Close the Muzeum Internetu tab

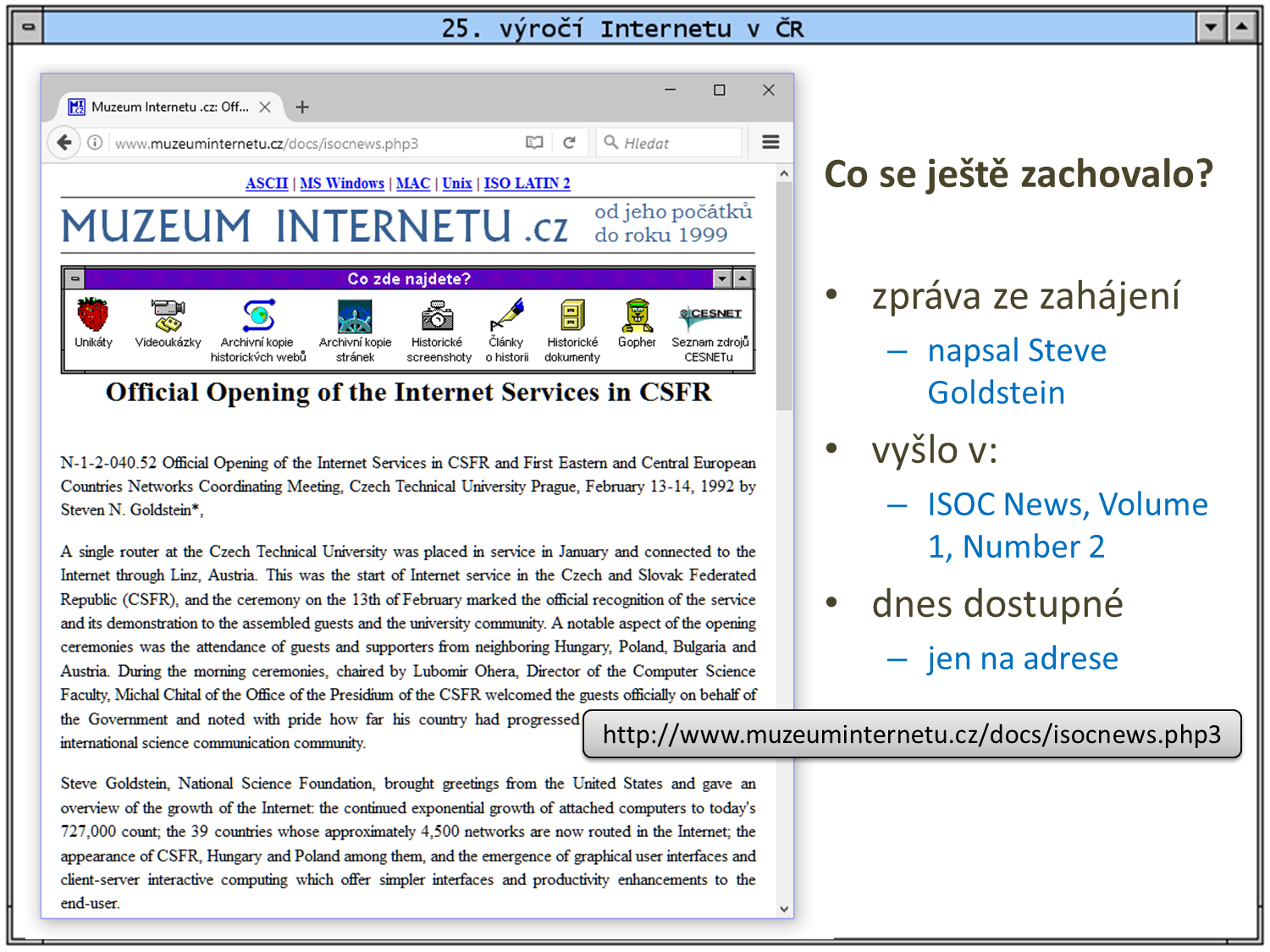coord(265,107)
